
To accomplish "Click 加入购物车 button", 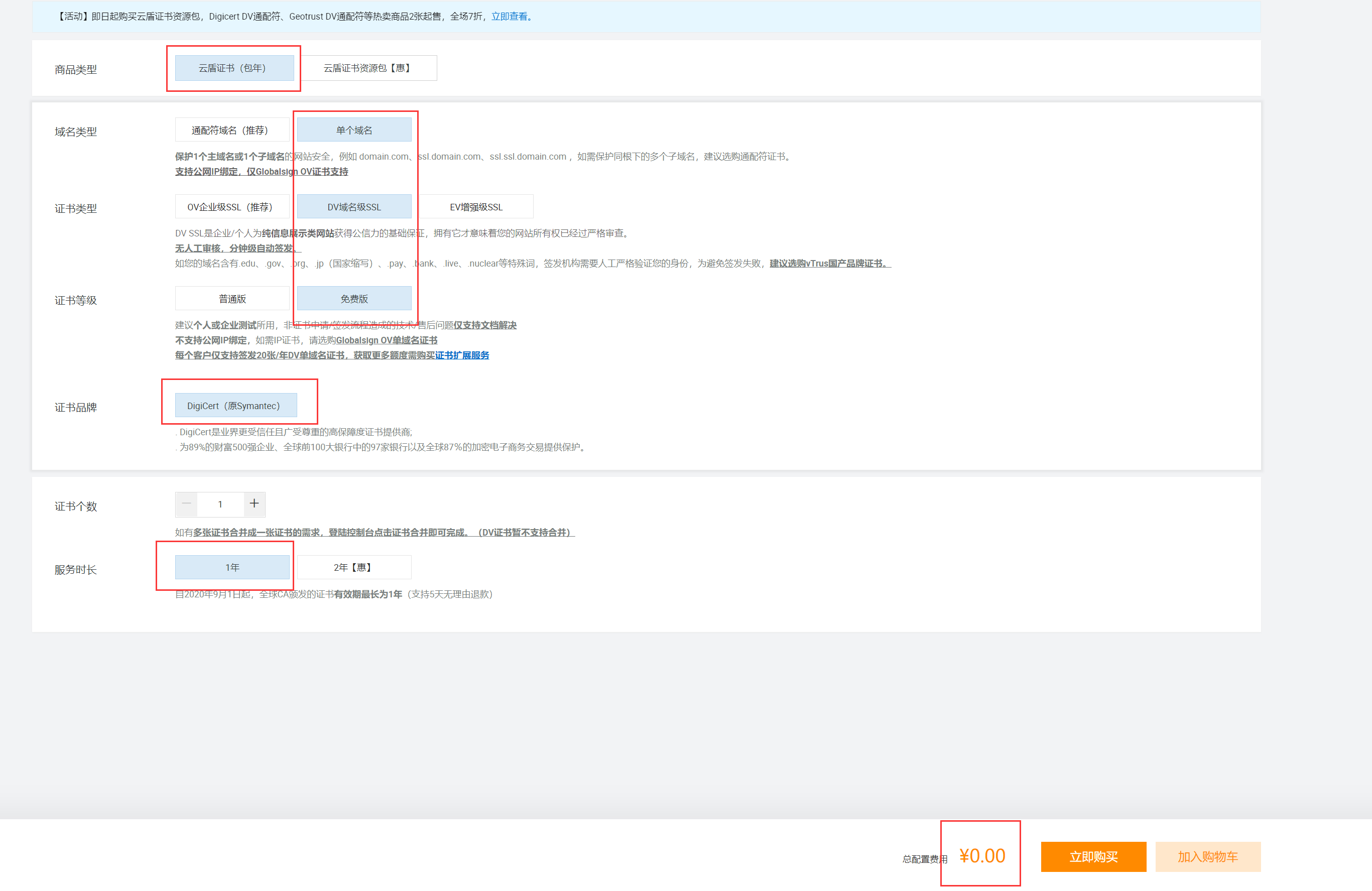I will (x=1208, y=856).
